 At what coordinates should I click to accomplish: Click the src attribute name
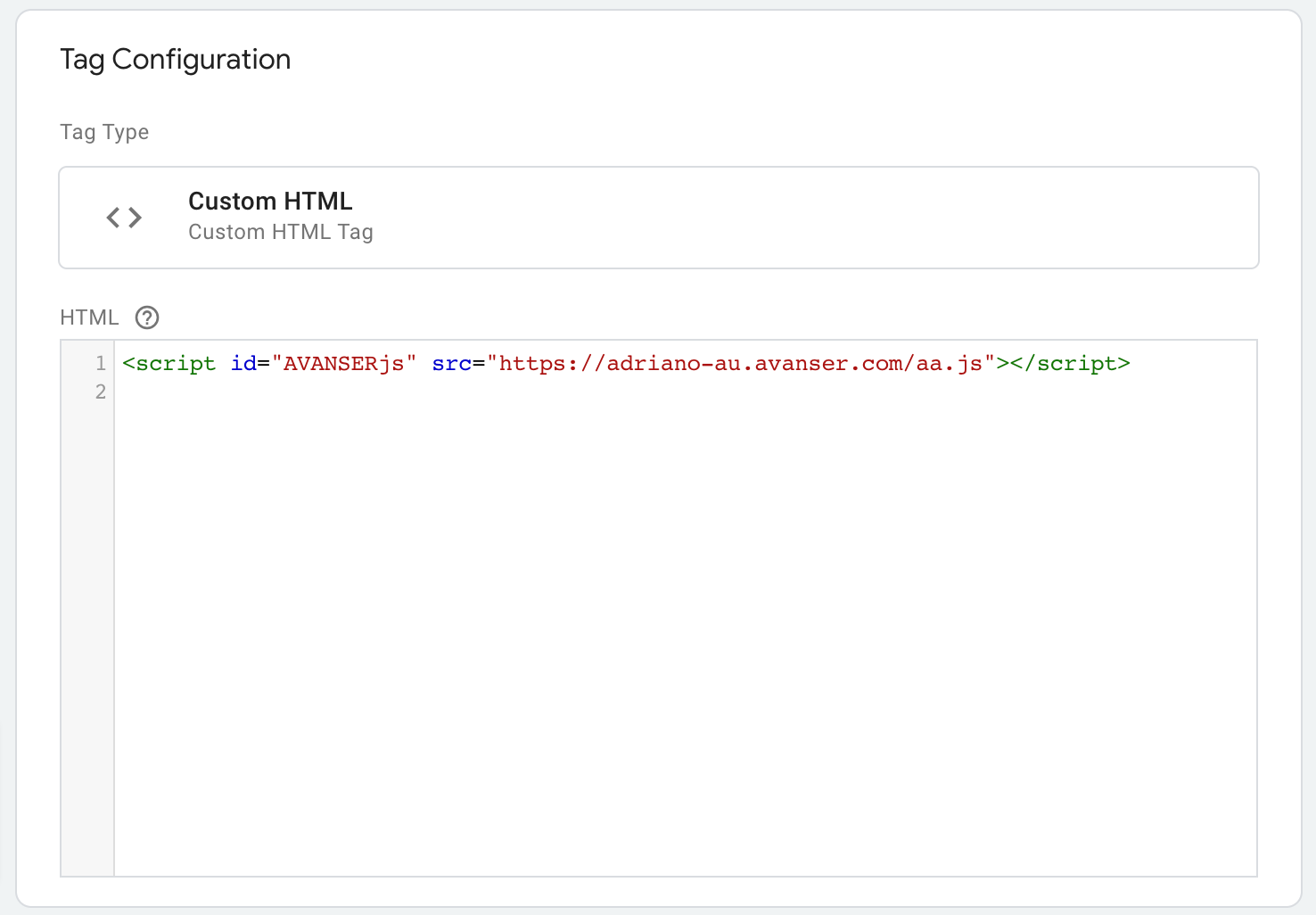pyautogui.click(x=452, y=364)
